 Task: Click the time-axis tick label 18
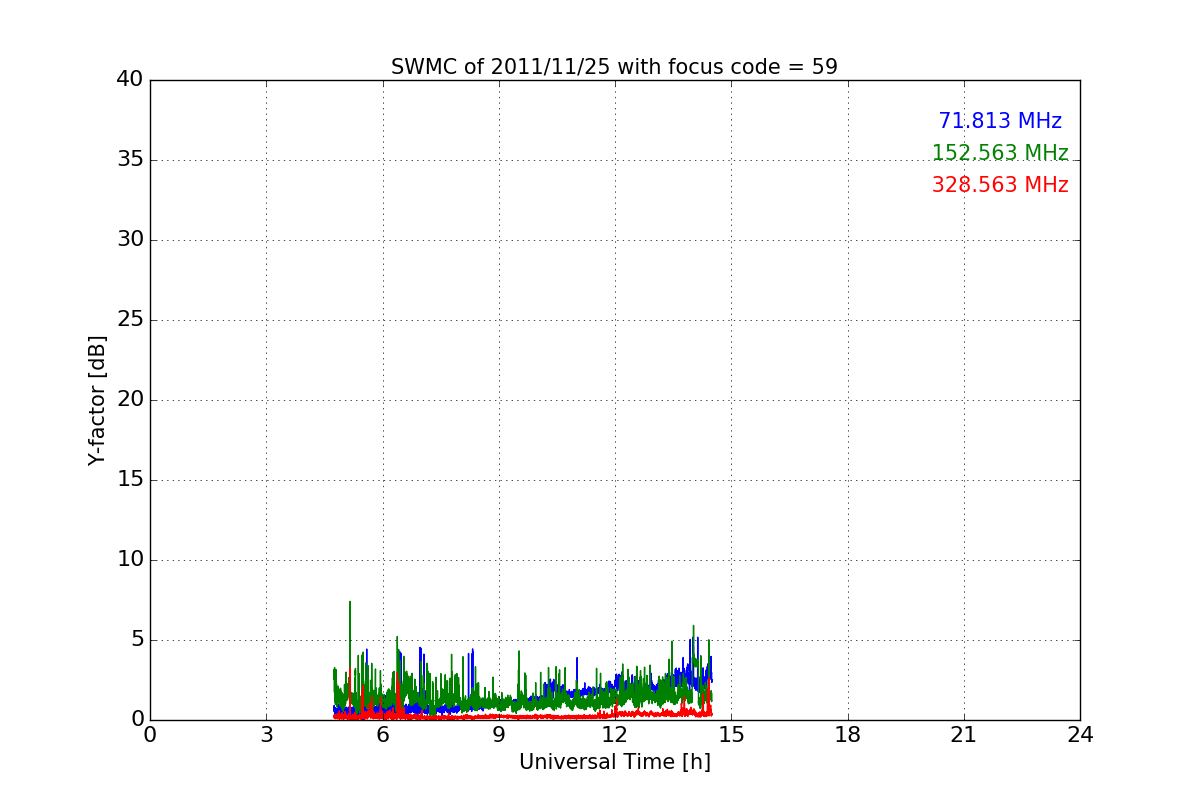(848, 735)
